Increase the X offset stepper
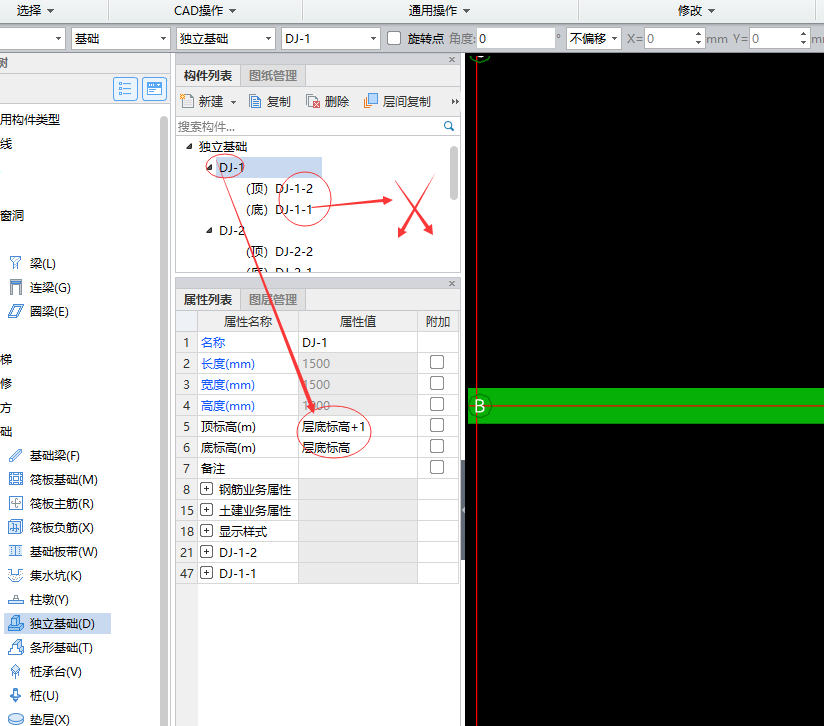The height and width of the screenshot is (726, 824). pos(698,34)
